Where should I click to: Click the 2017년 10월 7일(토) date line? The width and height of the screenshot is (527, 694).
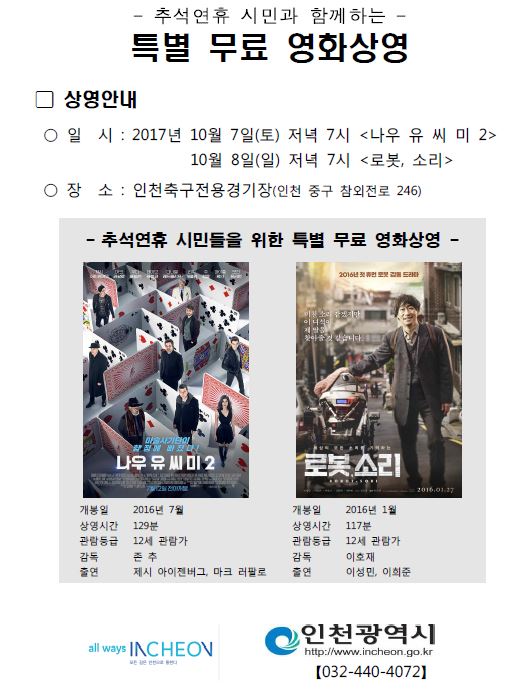tap(314, 135)
